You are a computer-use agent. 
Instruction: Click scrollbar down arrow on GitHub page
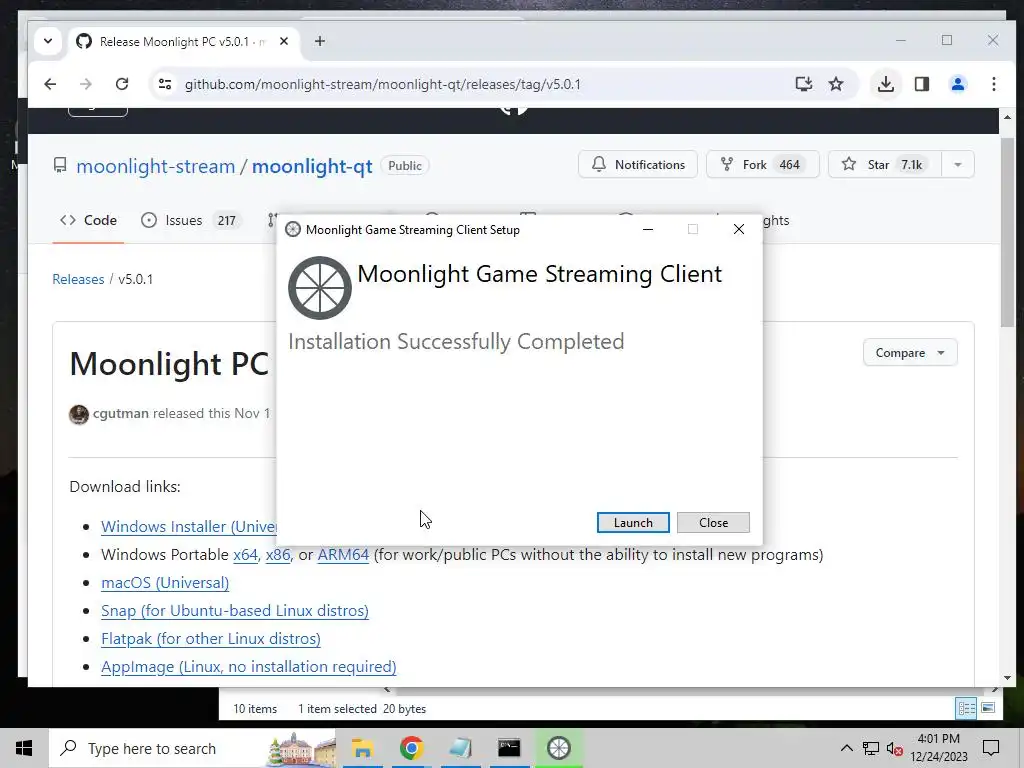[1007, 678]
